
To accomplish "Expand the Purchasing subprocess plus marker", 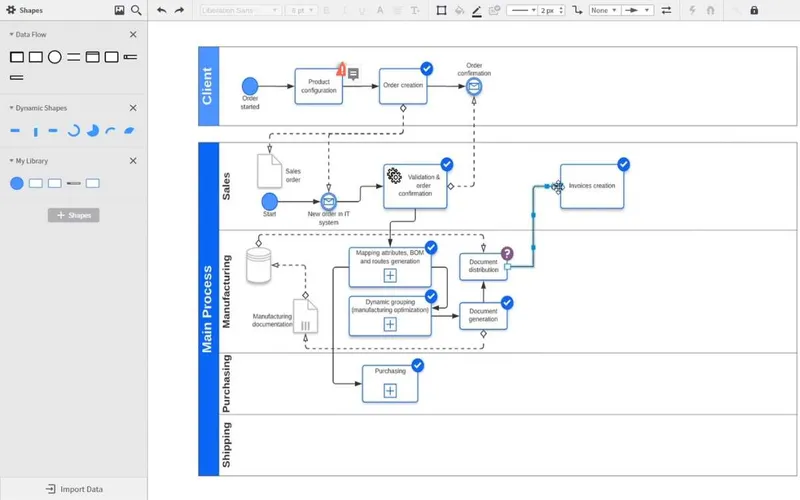I will pos(390,391).
